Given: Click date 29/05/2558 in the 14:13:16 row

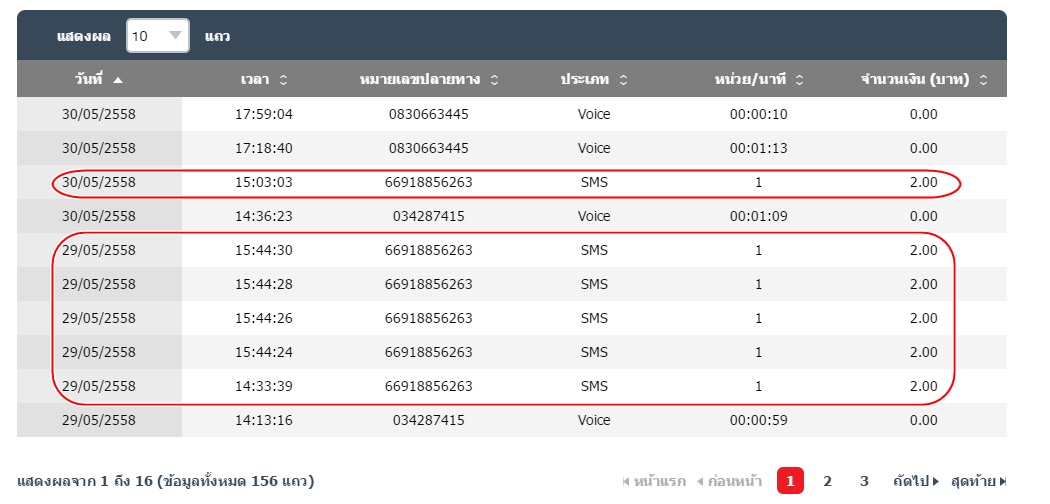Looking at the screenshot, I should pyautogui.click(x=99, y=420).
